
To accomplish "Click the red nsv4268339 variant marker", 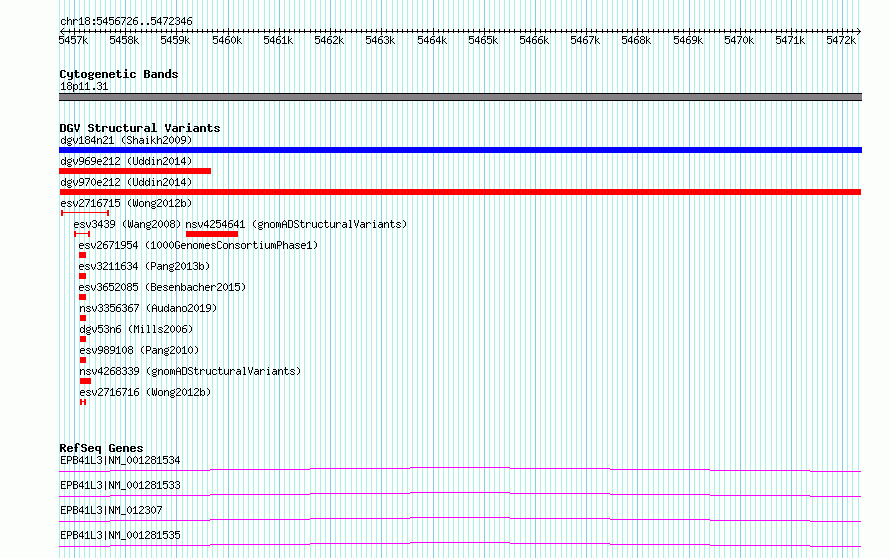I will click(85, 381).
